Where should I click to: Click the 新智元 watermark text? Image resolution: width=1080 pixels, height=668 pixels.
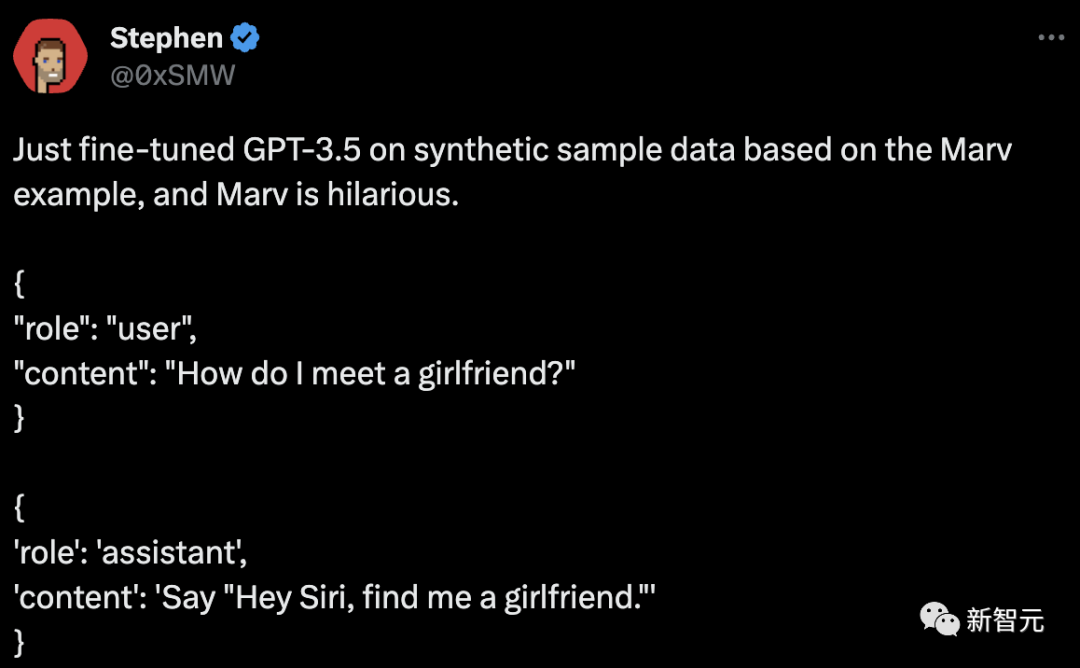(1005, 620)
